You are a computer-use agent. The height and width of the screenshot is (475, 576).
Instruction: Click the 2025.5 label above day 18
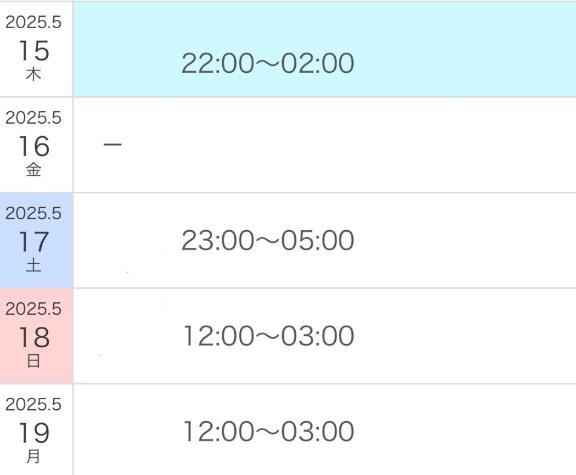click(33, 309)
